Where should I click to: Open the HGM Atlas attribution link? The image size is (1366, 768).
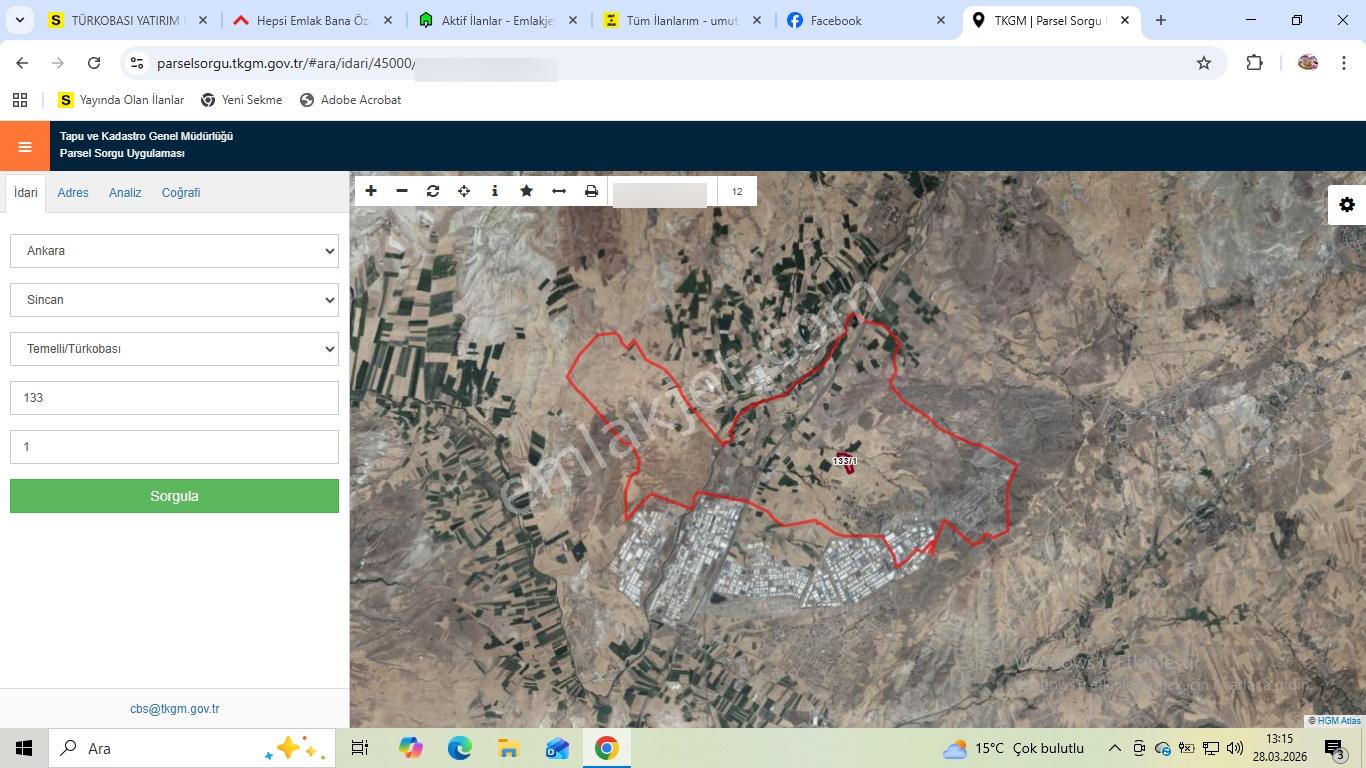tap(1339, 721)
